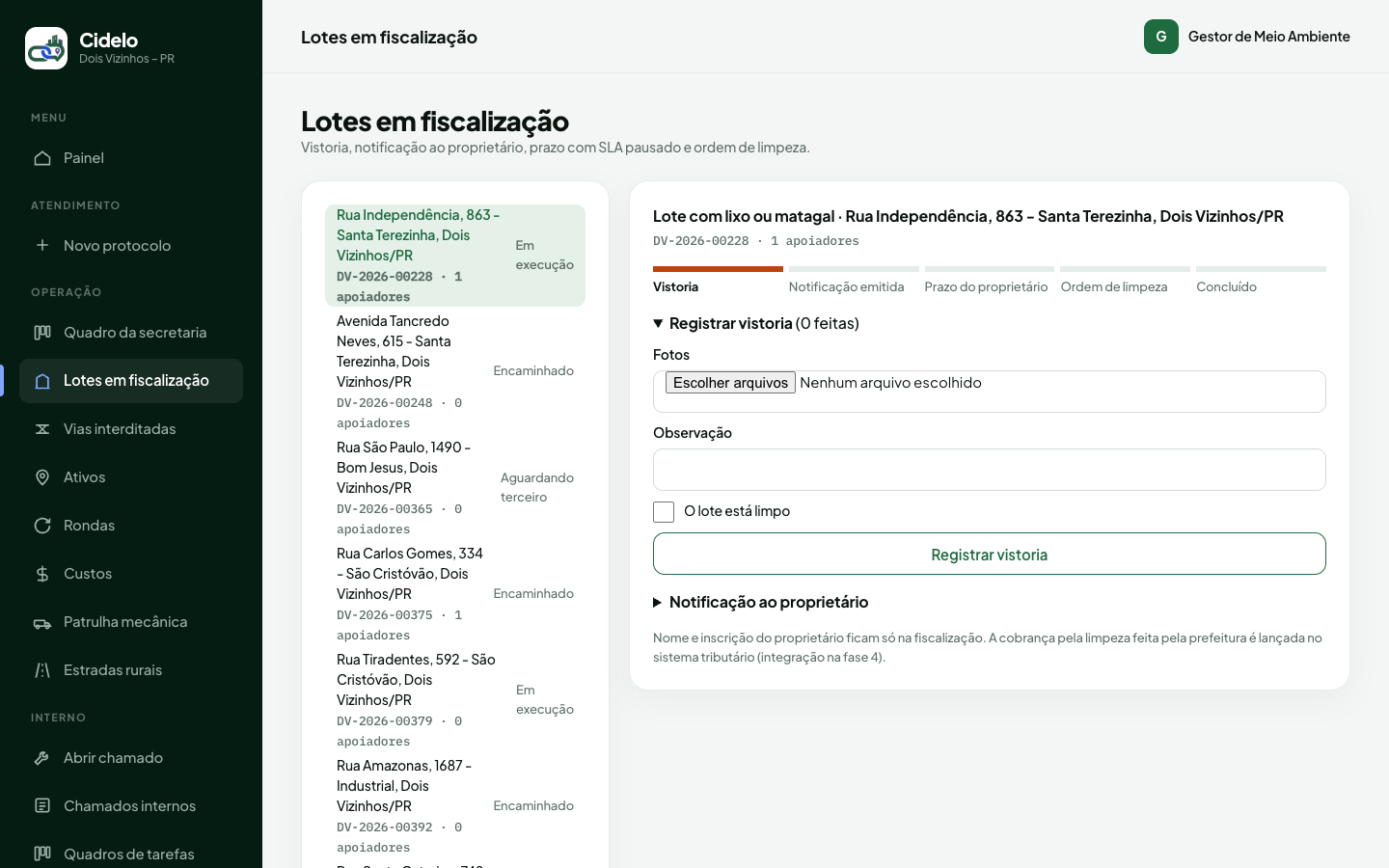This screenshot has width=1389, height=868.
Task: Check 'O lote está limpo' checkbox
Action: pyautogui.click(x=664, y=512)
